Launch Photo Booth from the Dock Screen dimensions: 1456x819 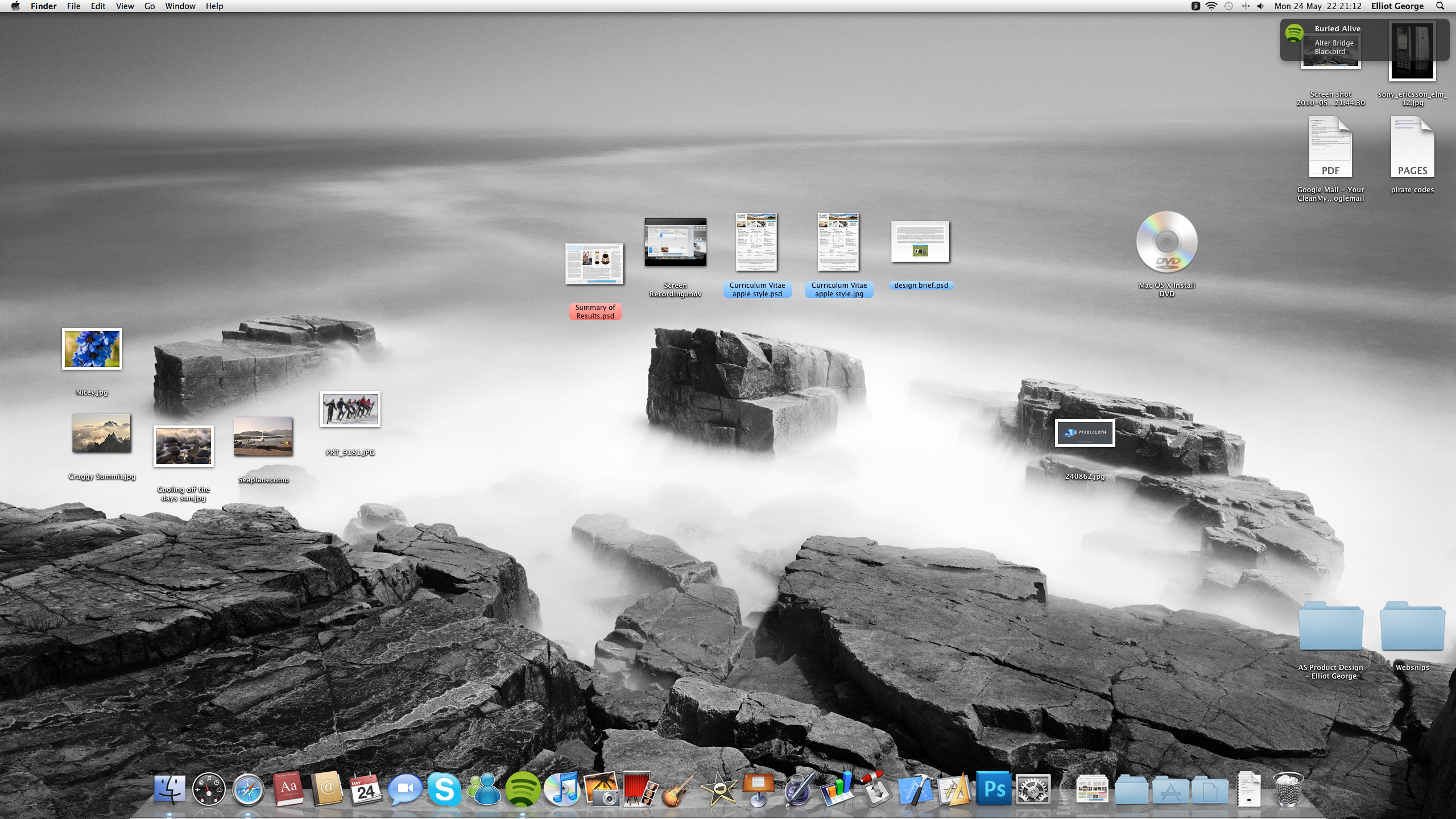click(640, 789)
